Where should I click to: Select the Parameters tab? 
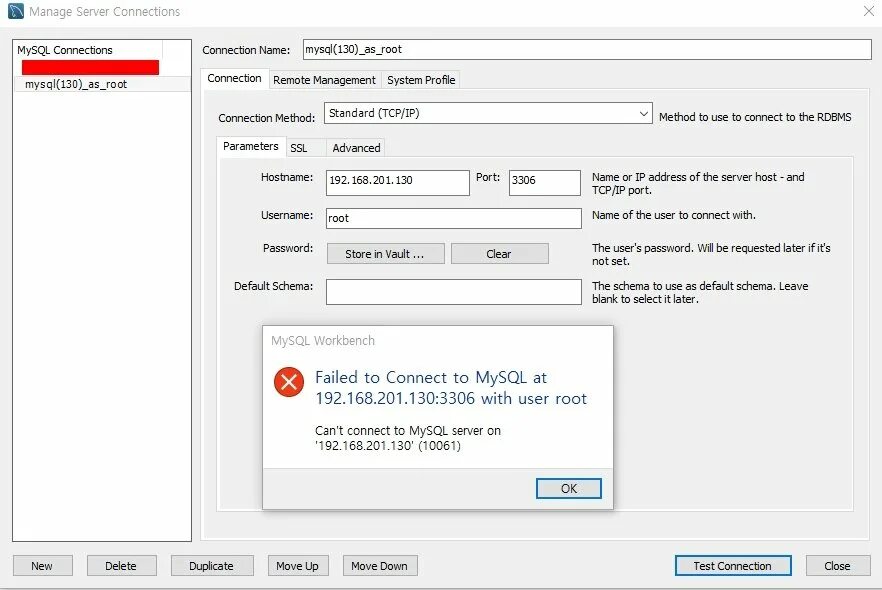click(x=250, y=146)
